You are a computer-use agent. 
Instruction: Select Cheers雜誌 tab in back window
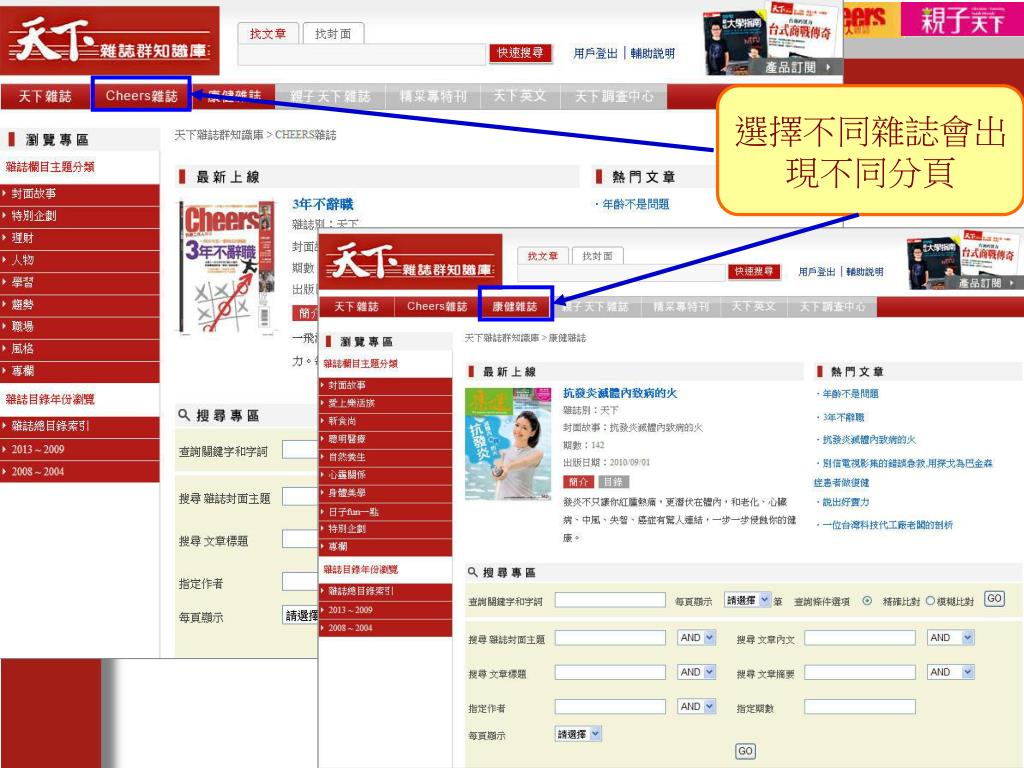[141, 95]
